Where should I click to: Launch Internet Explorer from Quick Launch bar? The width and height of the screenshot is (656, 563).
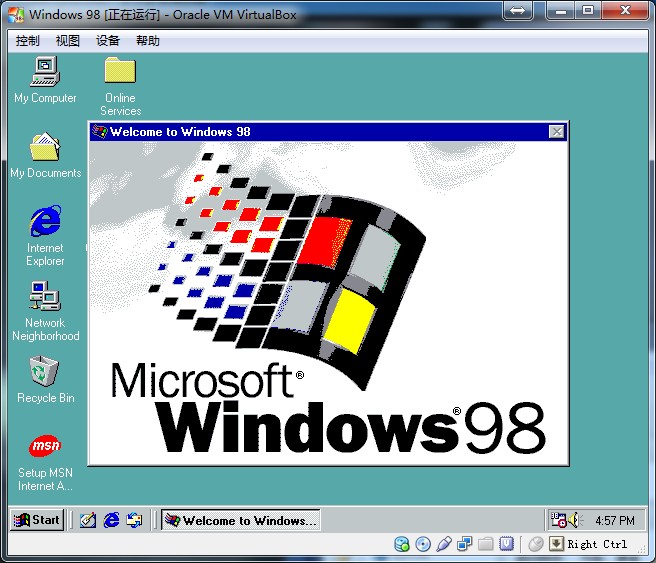[x=111, y=520]
